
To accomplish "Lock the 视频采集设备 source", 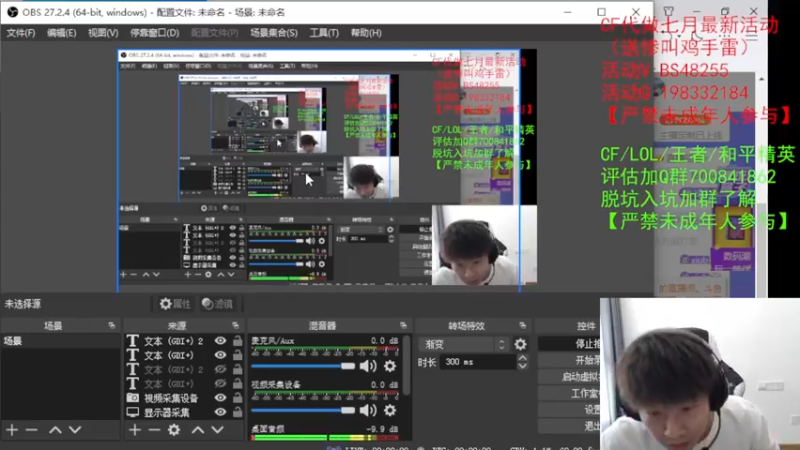I will pos(237,398).
